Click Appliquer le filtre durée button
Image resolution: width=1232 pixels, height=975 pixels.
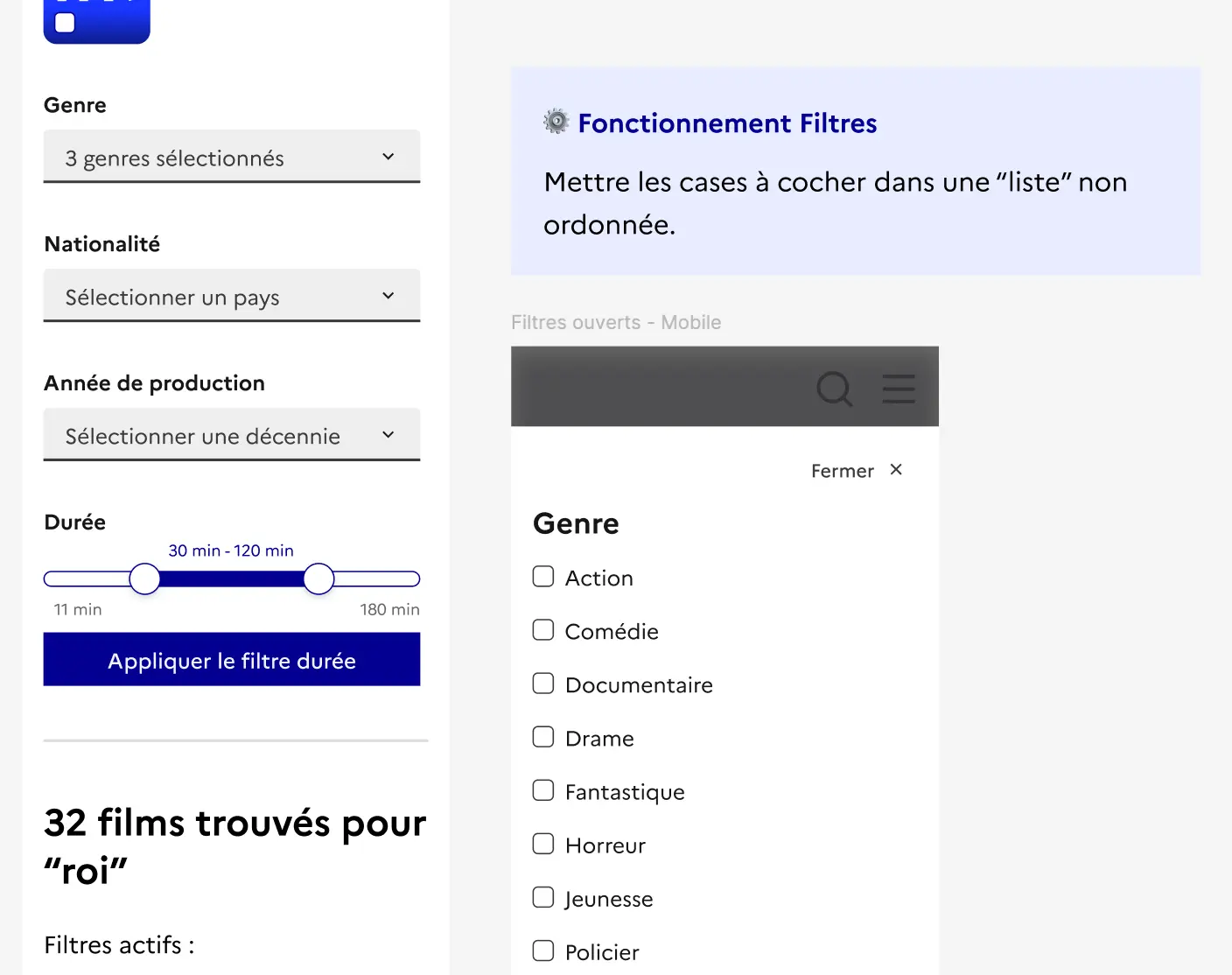pyautogui.click(x=232, y=660)
